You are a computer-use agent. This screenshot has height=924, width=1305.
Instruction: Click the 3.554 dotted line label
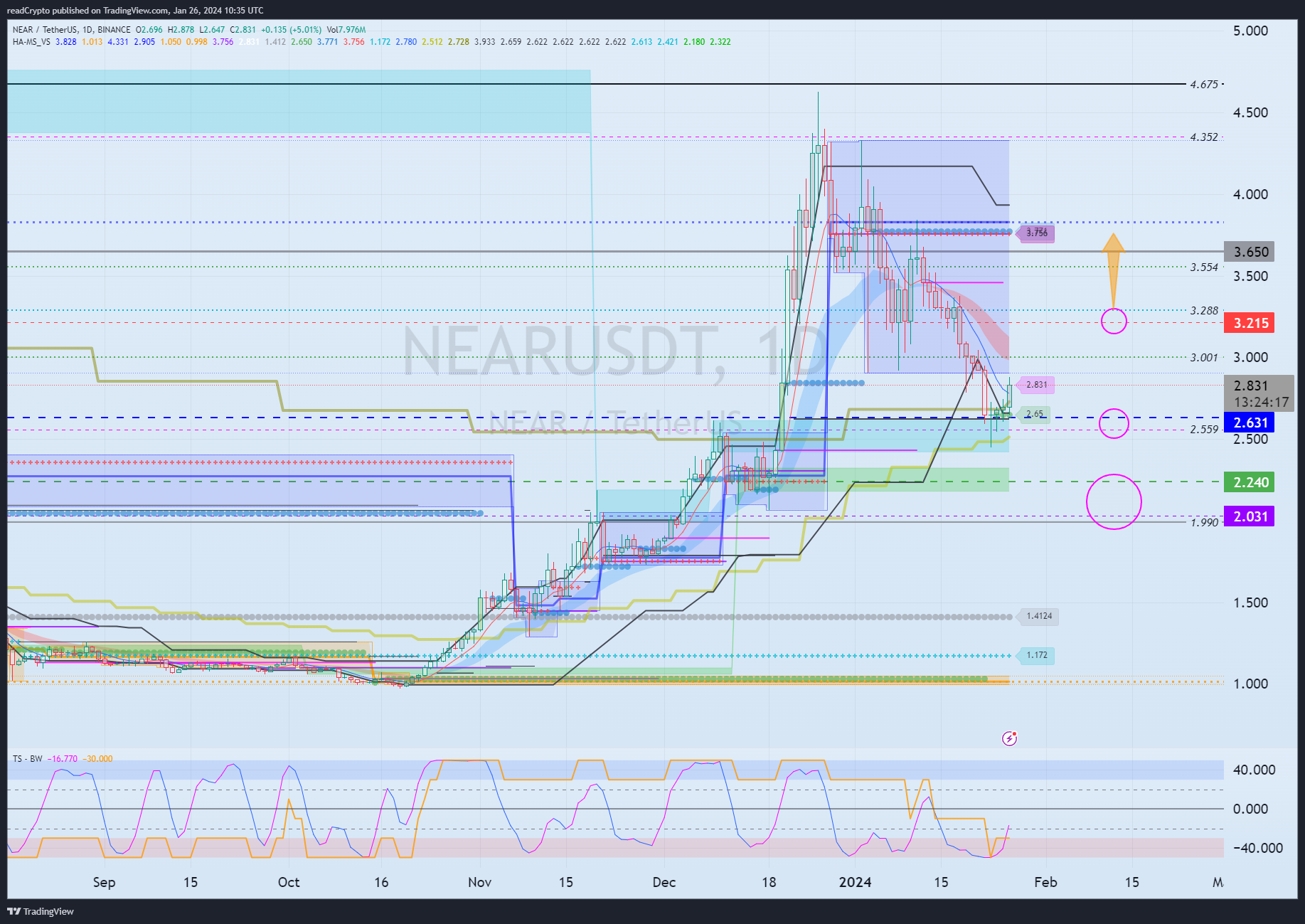[x=1204, y=267]
